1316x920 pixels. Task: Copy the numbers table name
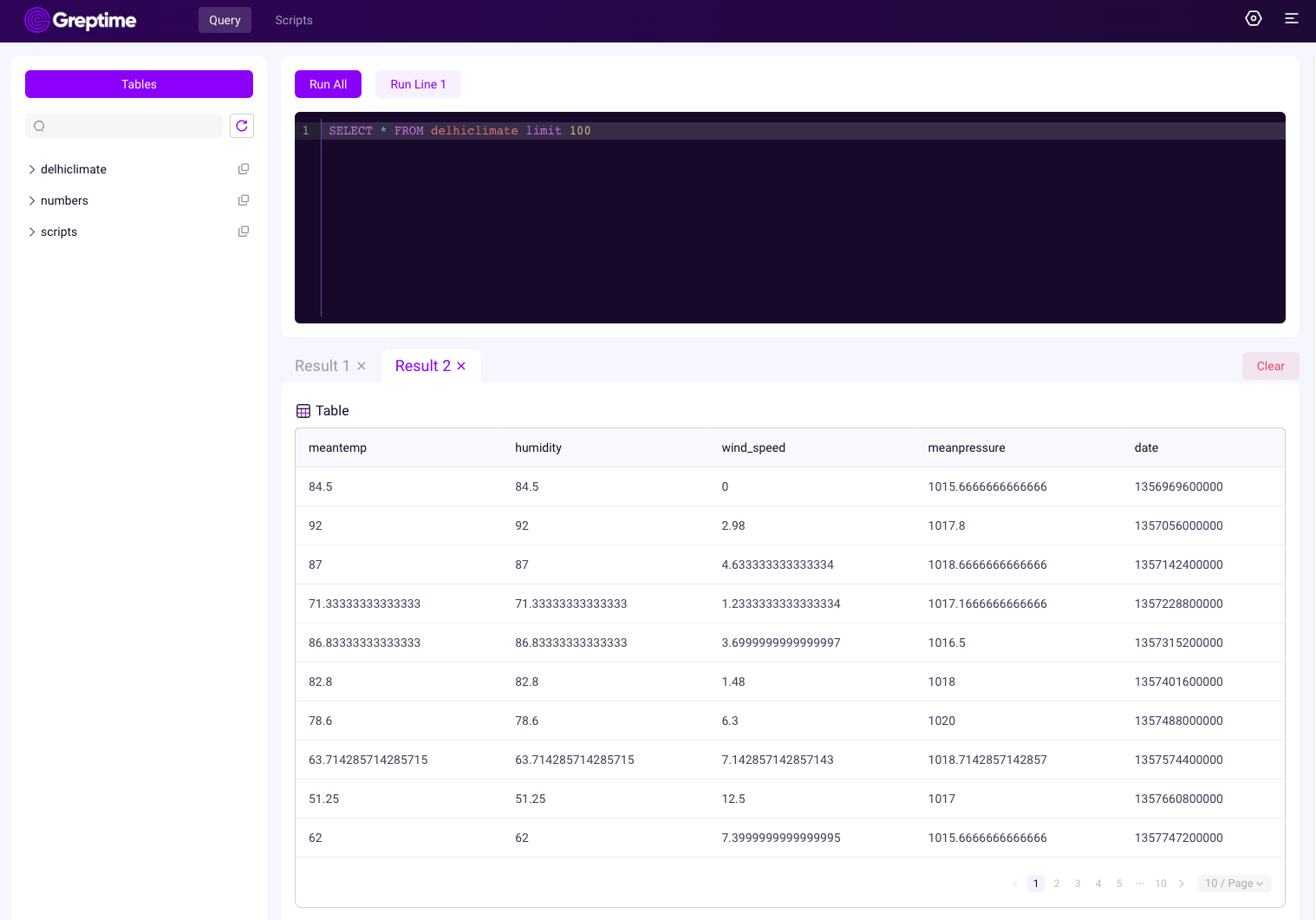[244, 200]
